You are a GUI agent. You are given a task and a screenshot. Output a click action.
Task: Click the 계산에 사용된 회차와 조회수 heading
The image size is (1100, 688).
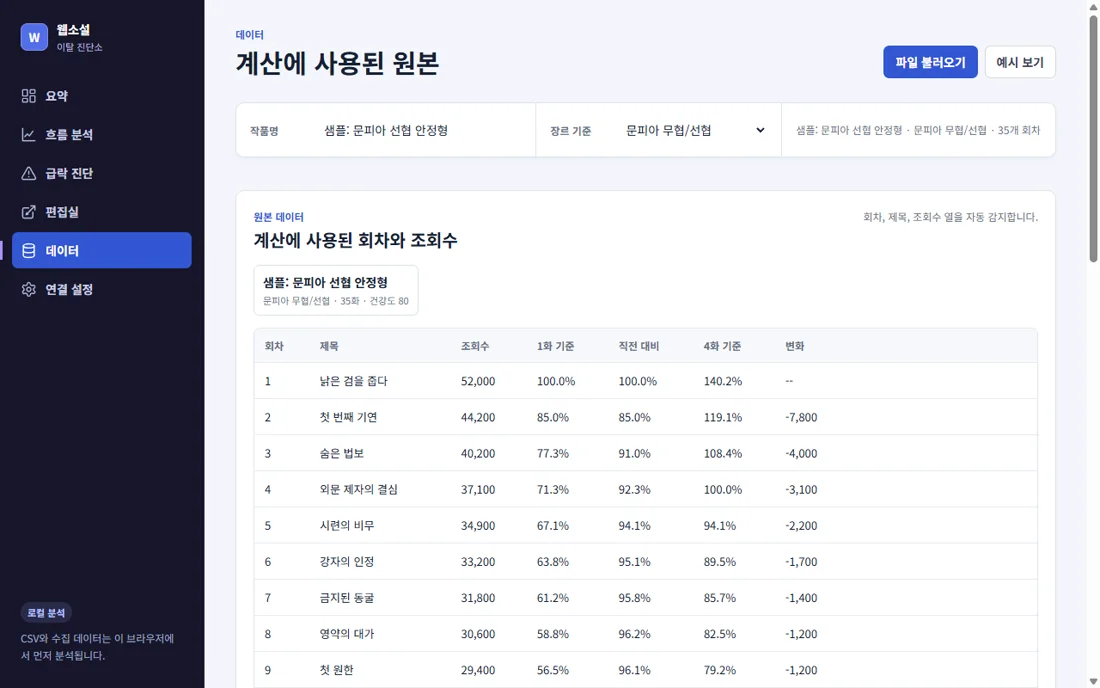tap(355, 241)
